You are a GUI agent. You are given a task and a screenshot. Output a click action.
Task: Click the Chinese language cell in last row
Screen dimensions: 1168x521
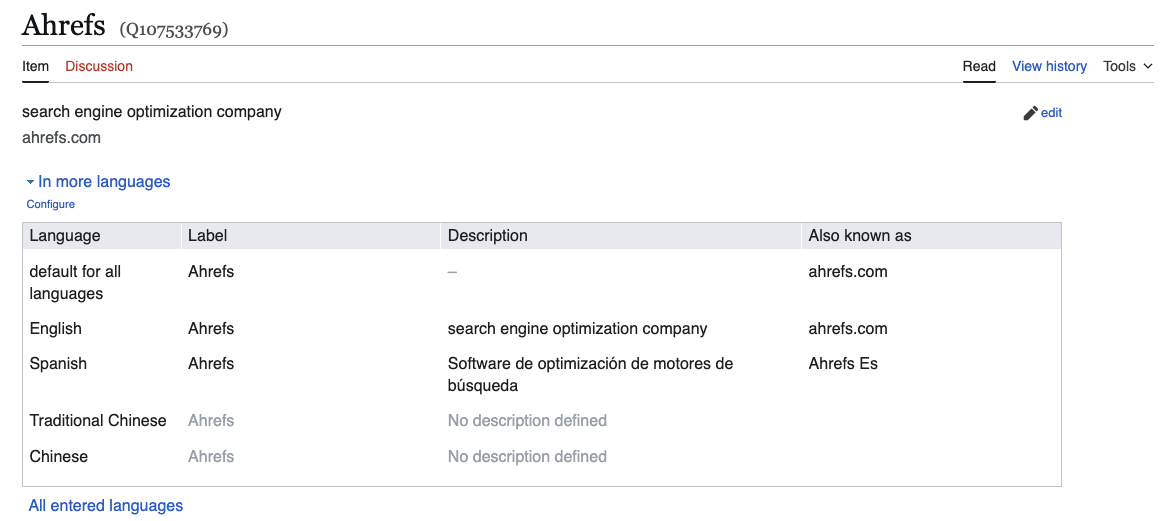click(59, 456)
